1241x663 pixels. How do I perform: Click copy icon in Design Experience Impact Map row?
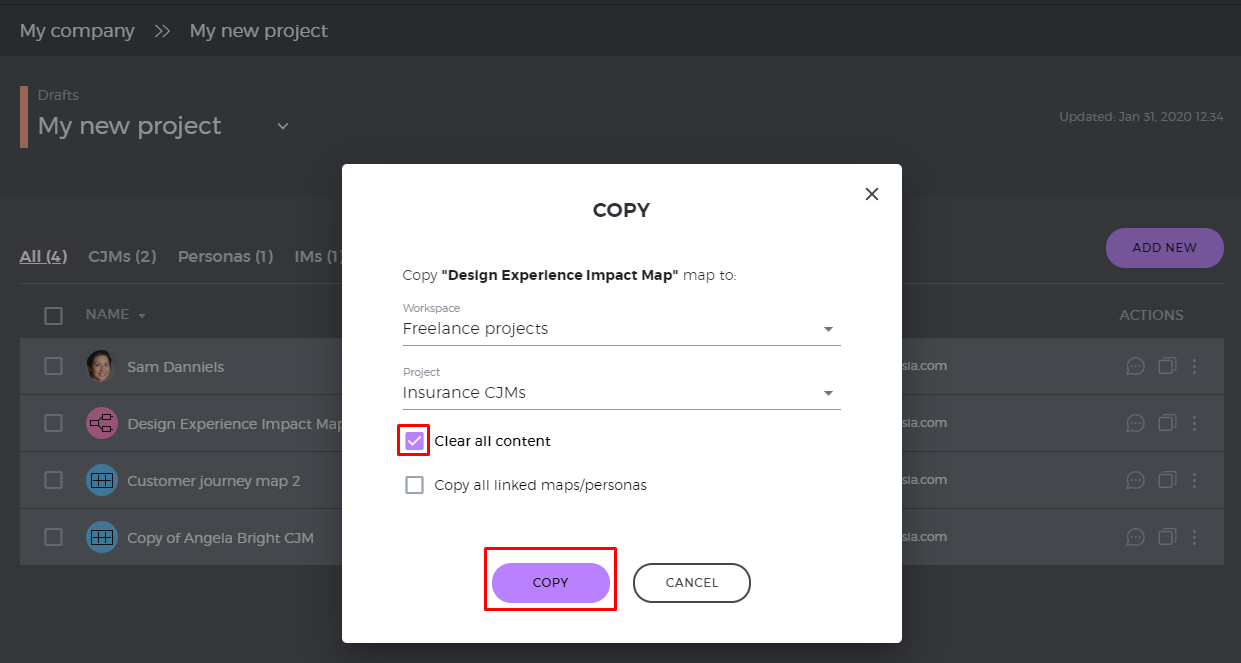pos(1166,423)
